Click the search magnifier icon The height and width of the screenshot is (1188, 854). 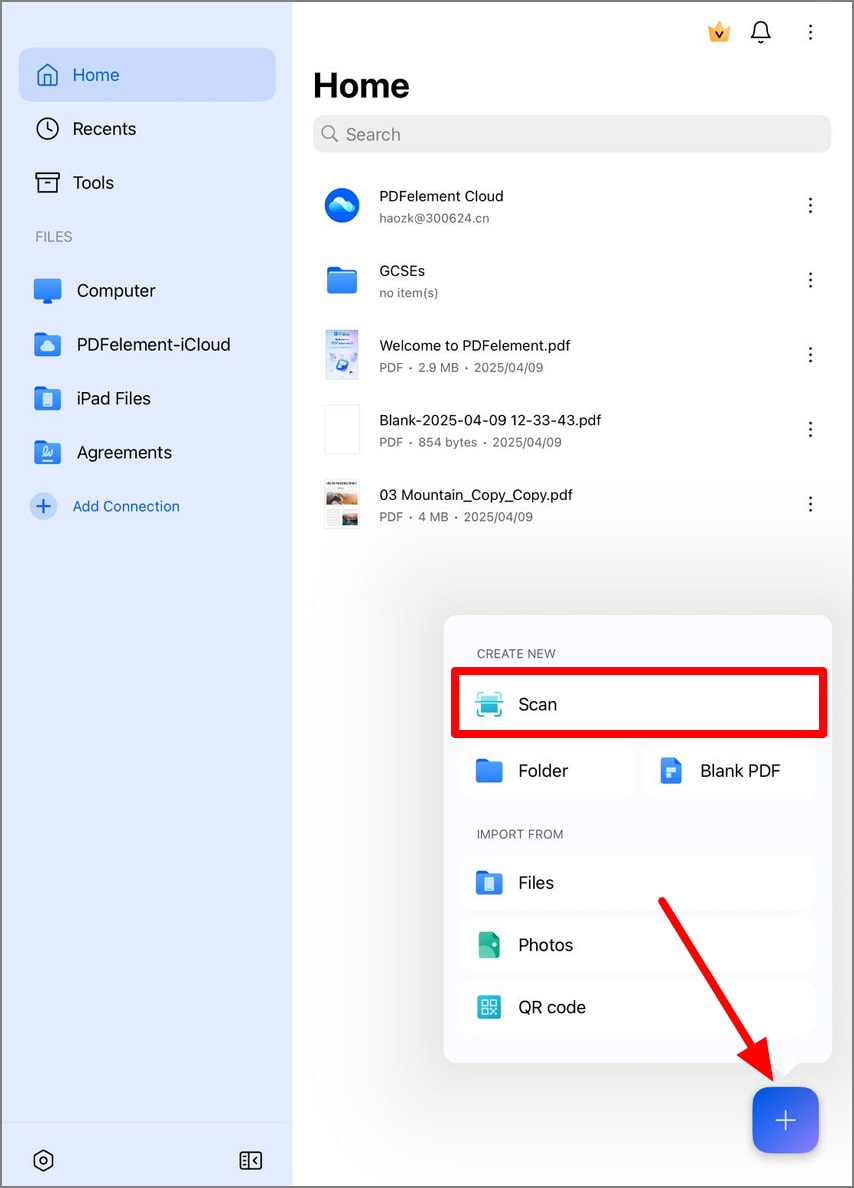330,134
